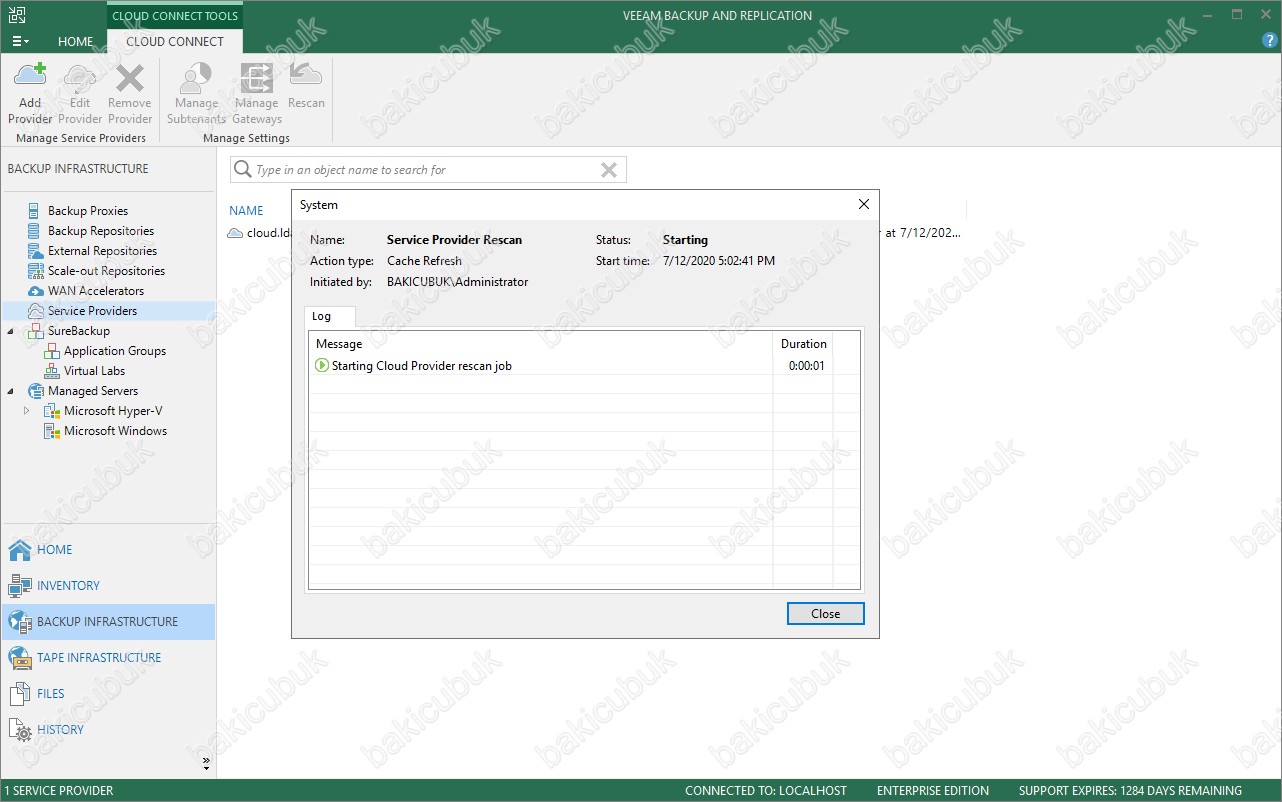
Task: Click the Veeam application icon in title bar
Action: point(17,15)
